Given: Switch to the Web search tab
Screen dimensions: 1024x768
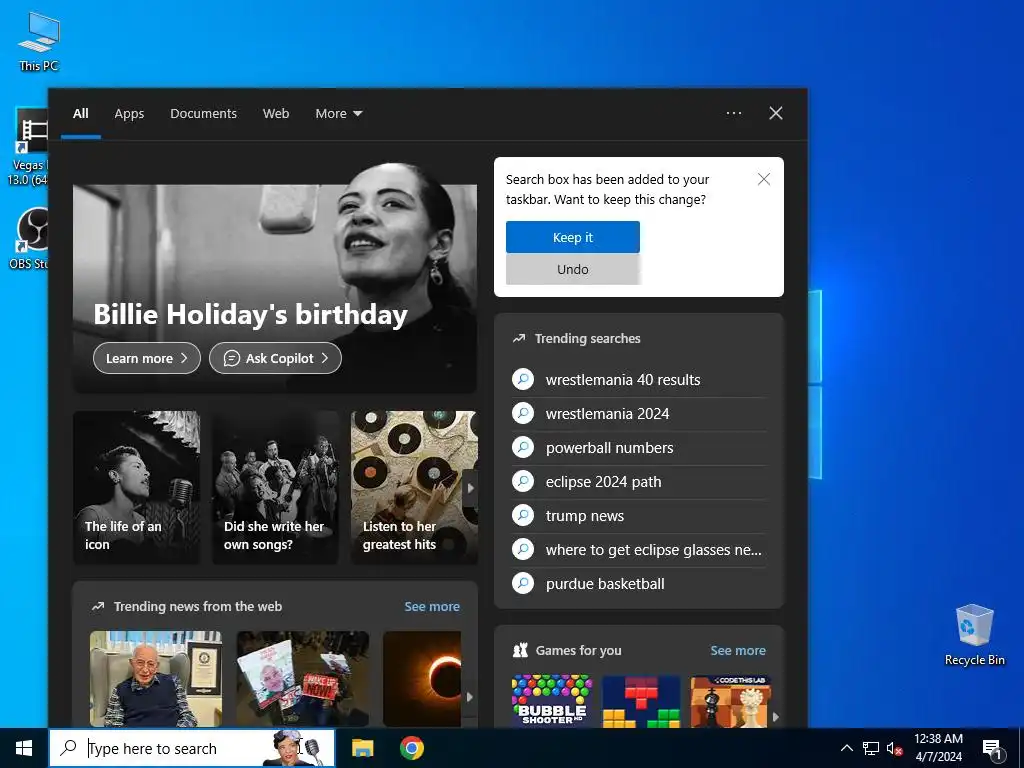Looking at the screenshot, I should tap(276, 114).
